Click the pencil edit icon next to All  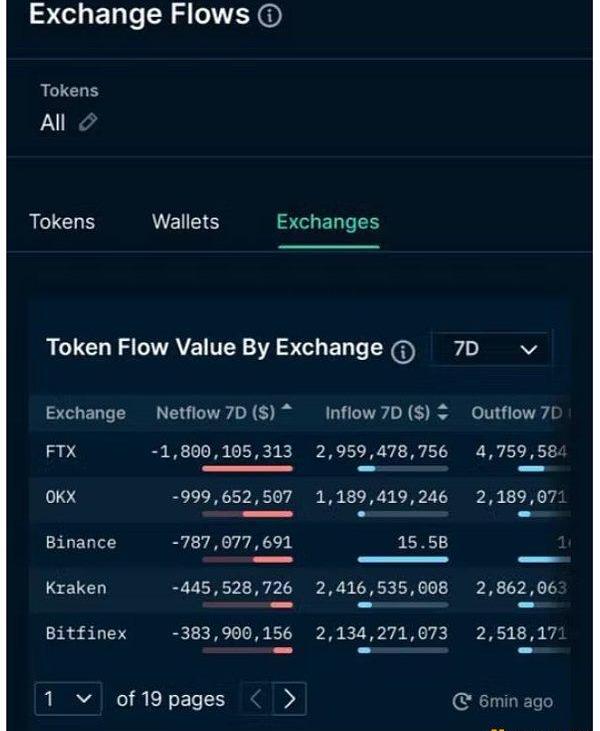(88, 123)
